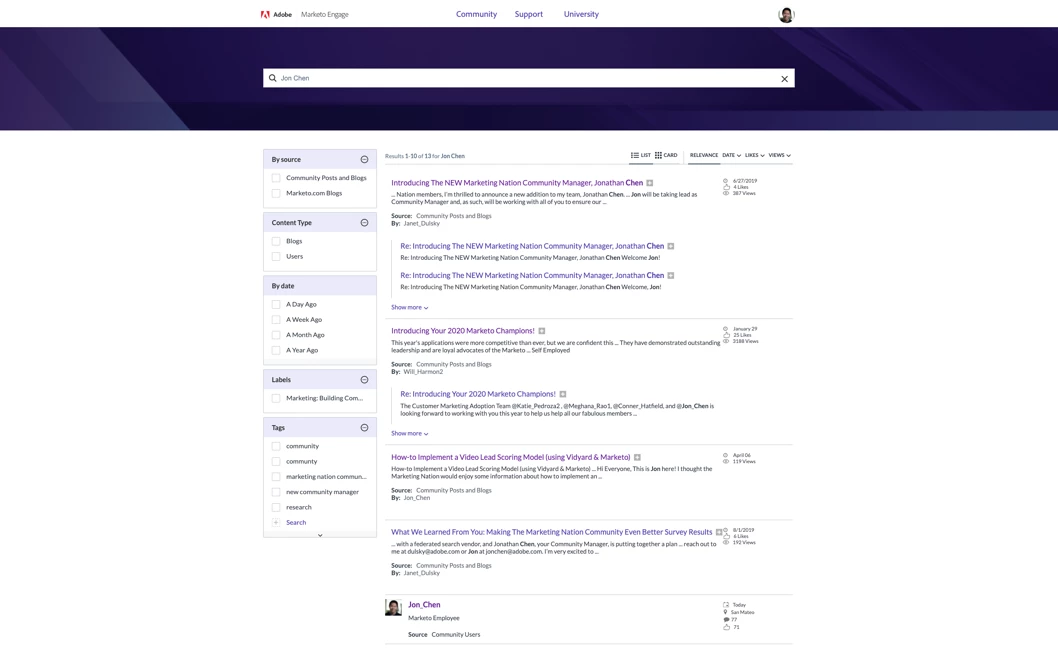The width and height of the screenshot is (1058, 649).
Task: Open Re: Introducing Your 2020 Marketo Champions reply
Action: tap(478, 394)
